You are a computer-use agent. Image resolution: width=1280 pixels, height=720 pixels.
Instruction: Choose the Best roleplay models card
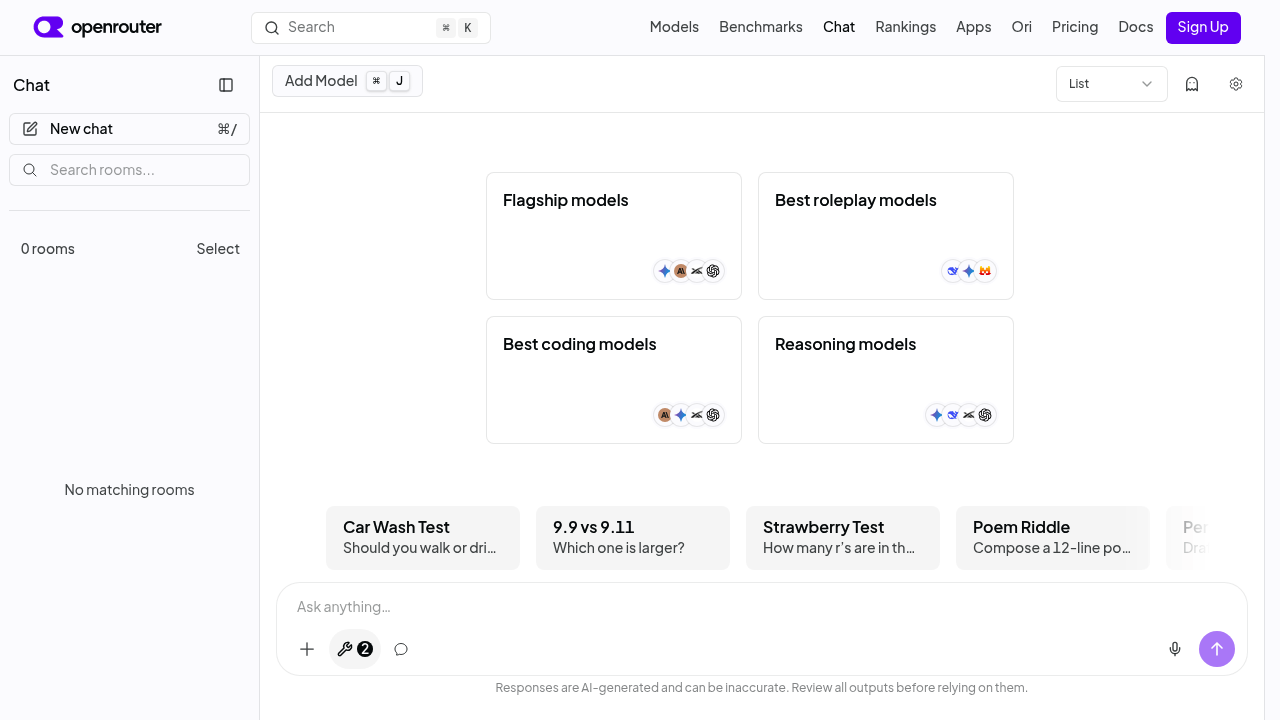click(x=886, y=236)
